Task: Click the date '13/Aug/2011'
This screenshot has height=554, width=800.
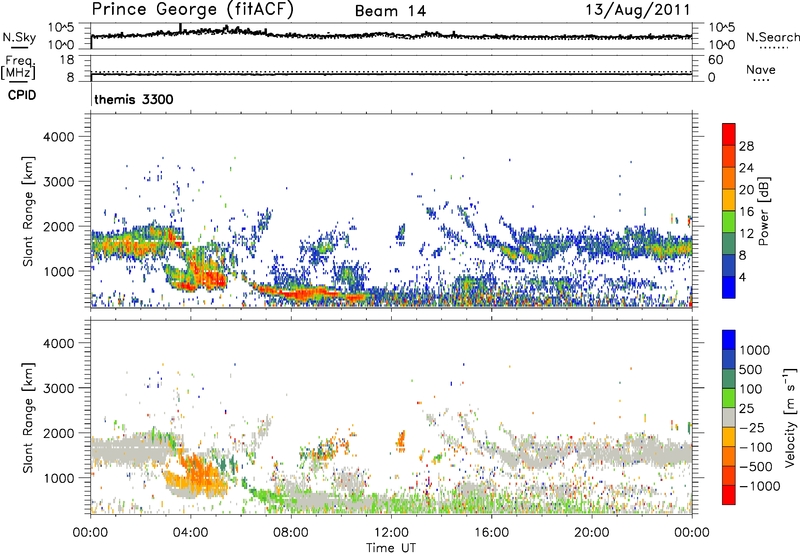Action: coord(638,10)
